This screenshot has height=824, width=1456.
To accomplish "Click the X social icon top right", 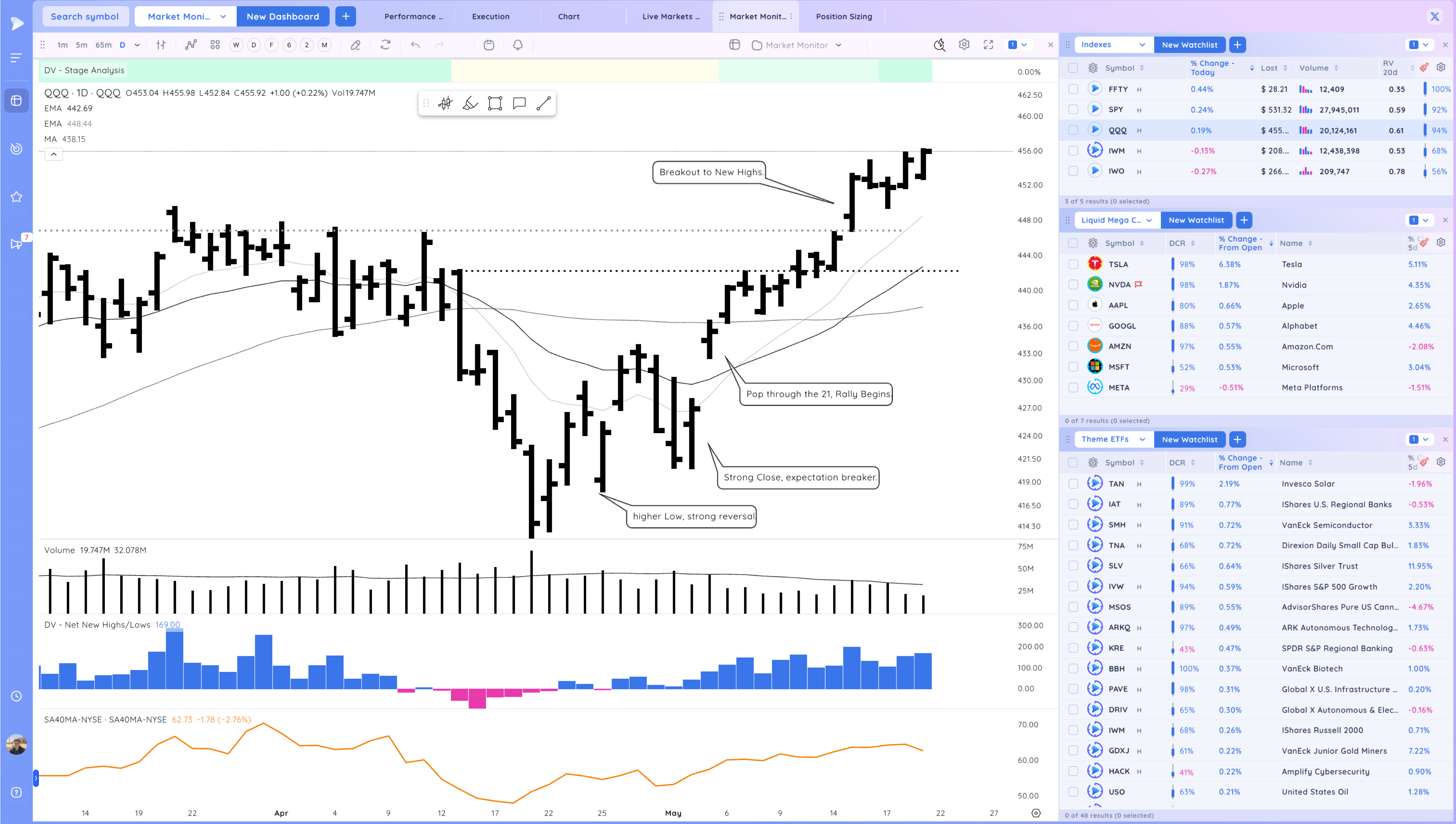I will tap(1435, 16).
